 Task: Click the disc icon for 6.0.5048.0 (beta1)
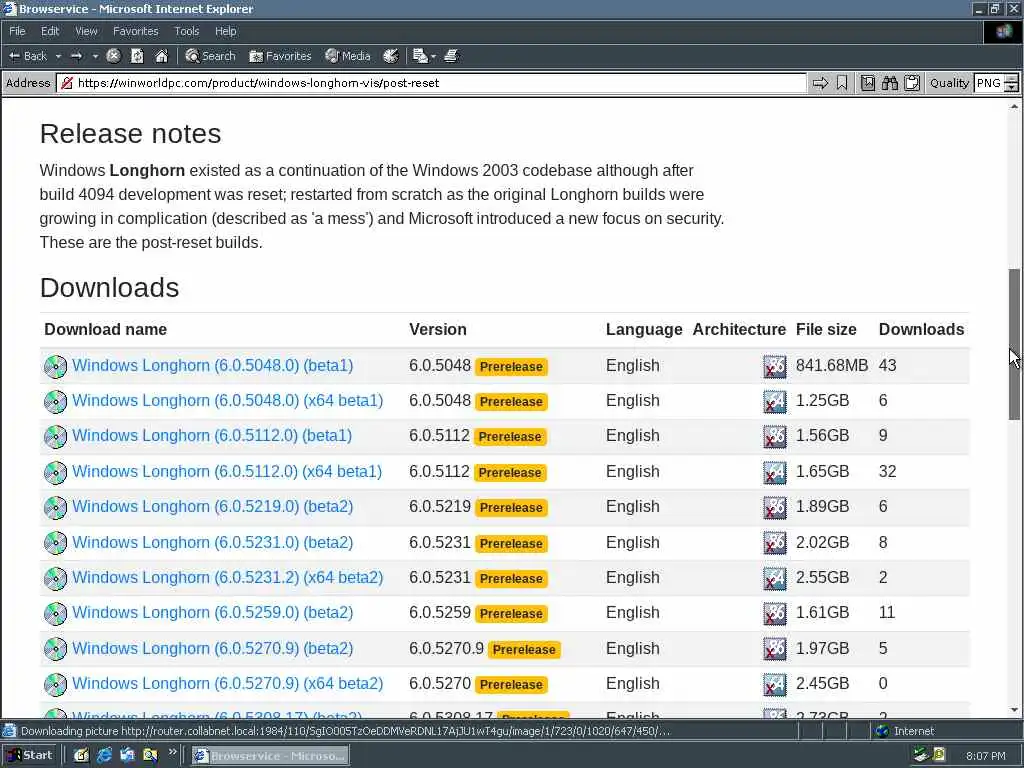point(56,366)
